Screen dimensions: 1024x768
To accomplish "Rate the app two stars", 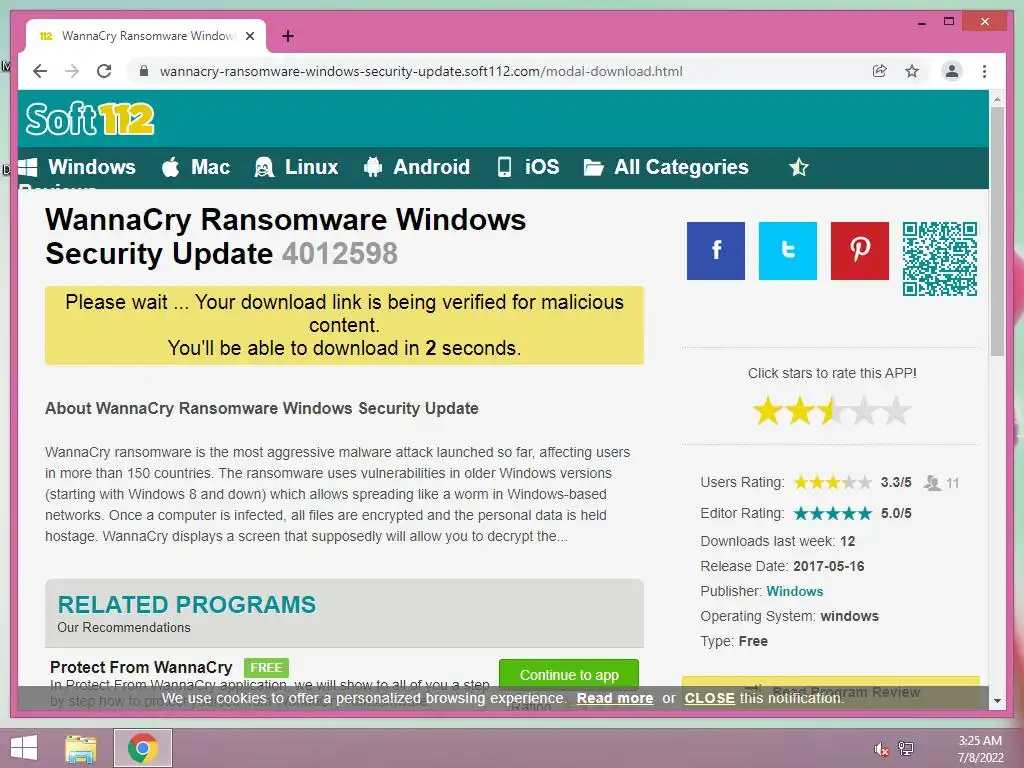I will coord(800,411).
